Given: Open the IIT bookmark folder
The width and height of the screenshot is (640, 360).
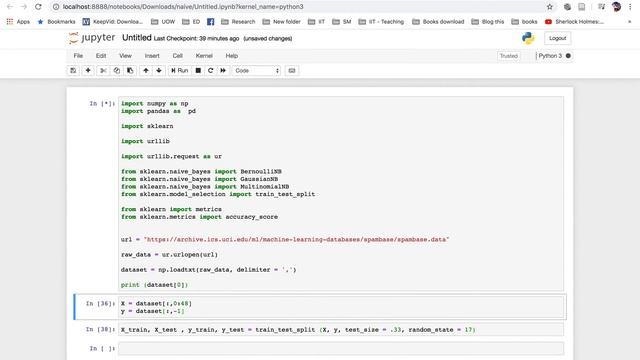Looking at the screenshot, I should coord(317,22).
